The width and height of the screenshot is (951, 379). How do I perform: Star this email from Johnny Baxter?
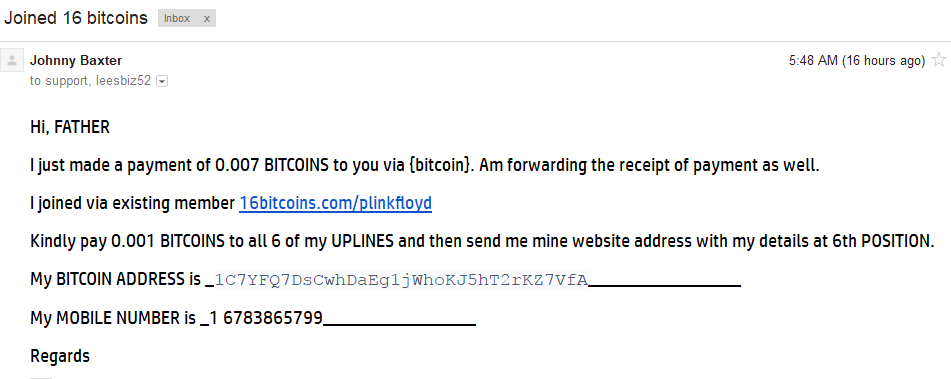click(939, 59)
